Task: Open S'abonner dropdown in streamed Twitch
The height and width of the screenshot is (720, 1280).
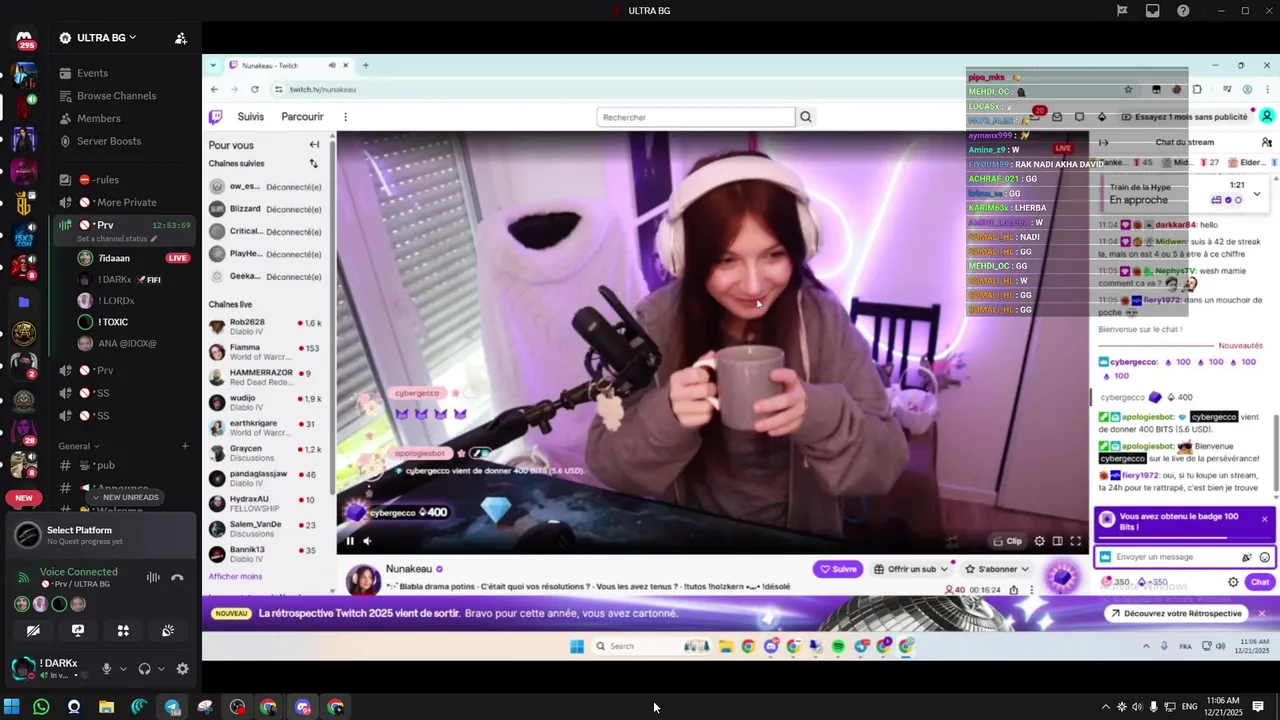Action: point(996,569)
